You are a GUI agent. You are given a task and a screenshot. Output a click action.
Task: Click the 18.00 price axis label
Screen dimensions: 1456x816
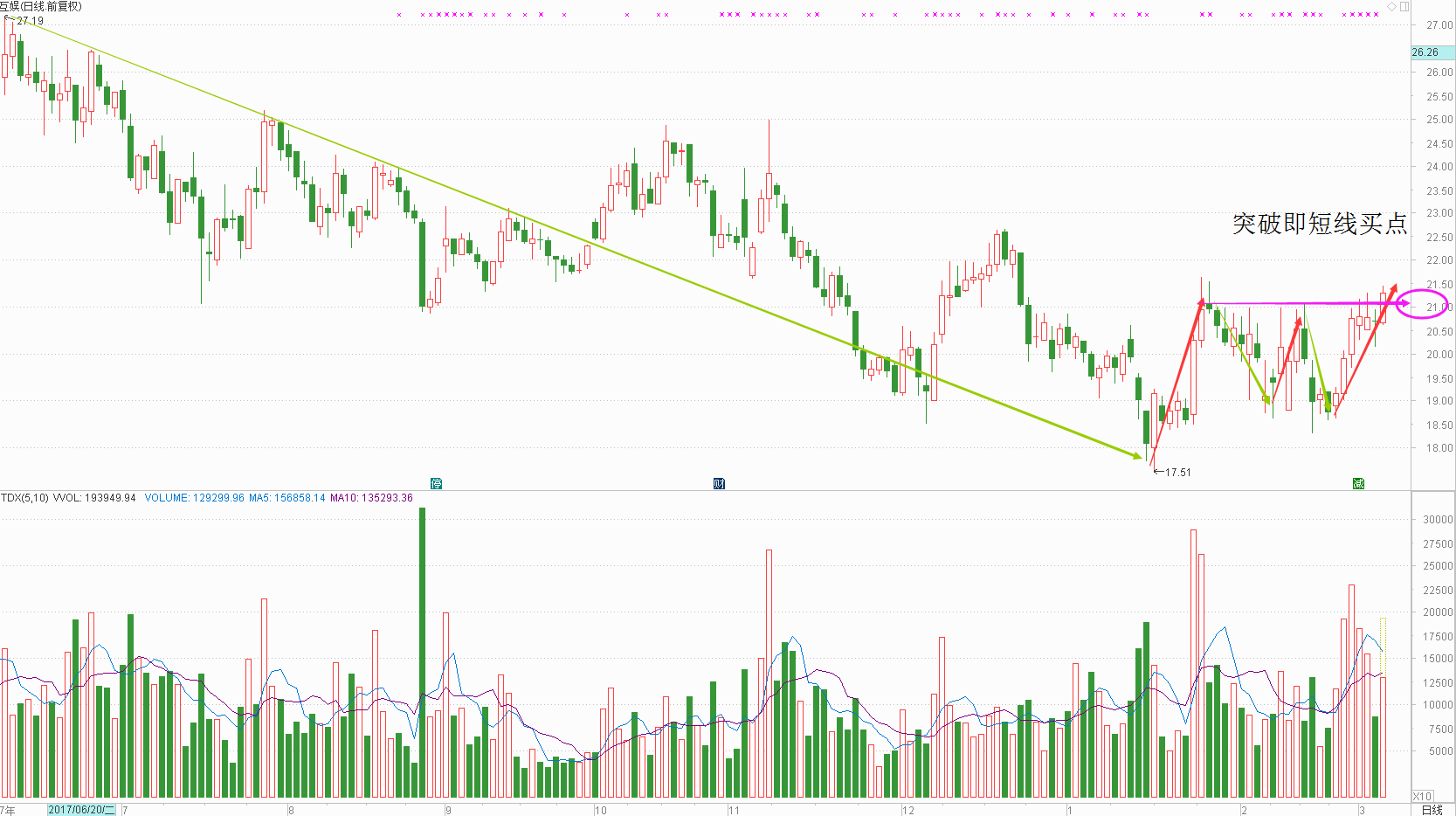point(1439,448)
